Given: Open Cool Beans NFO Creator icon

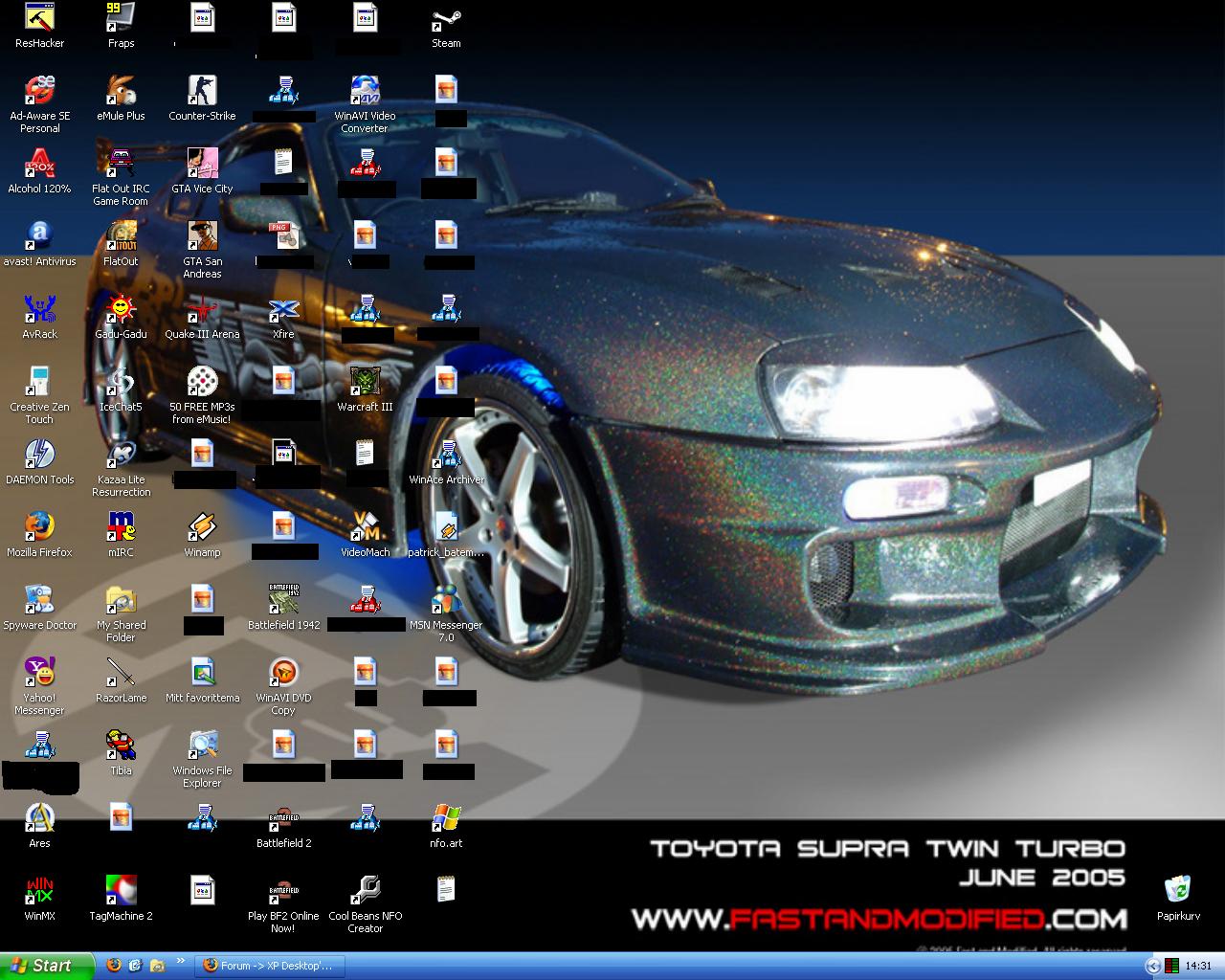Looking at the screenshot, I should click(x=365, y=904).
